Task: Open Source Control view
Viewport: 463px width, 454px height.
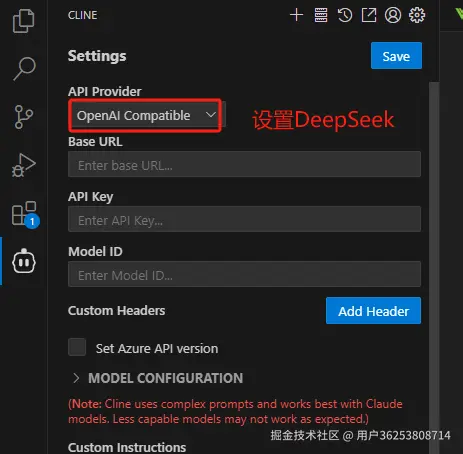Action: point(23,117)
